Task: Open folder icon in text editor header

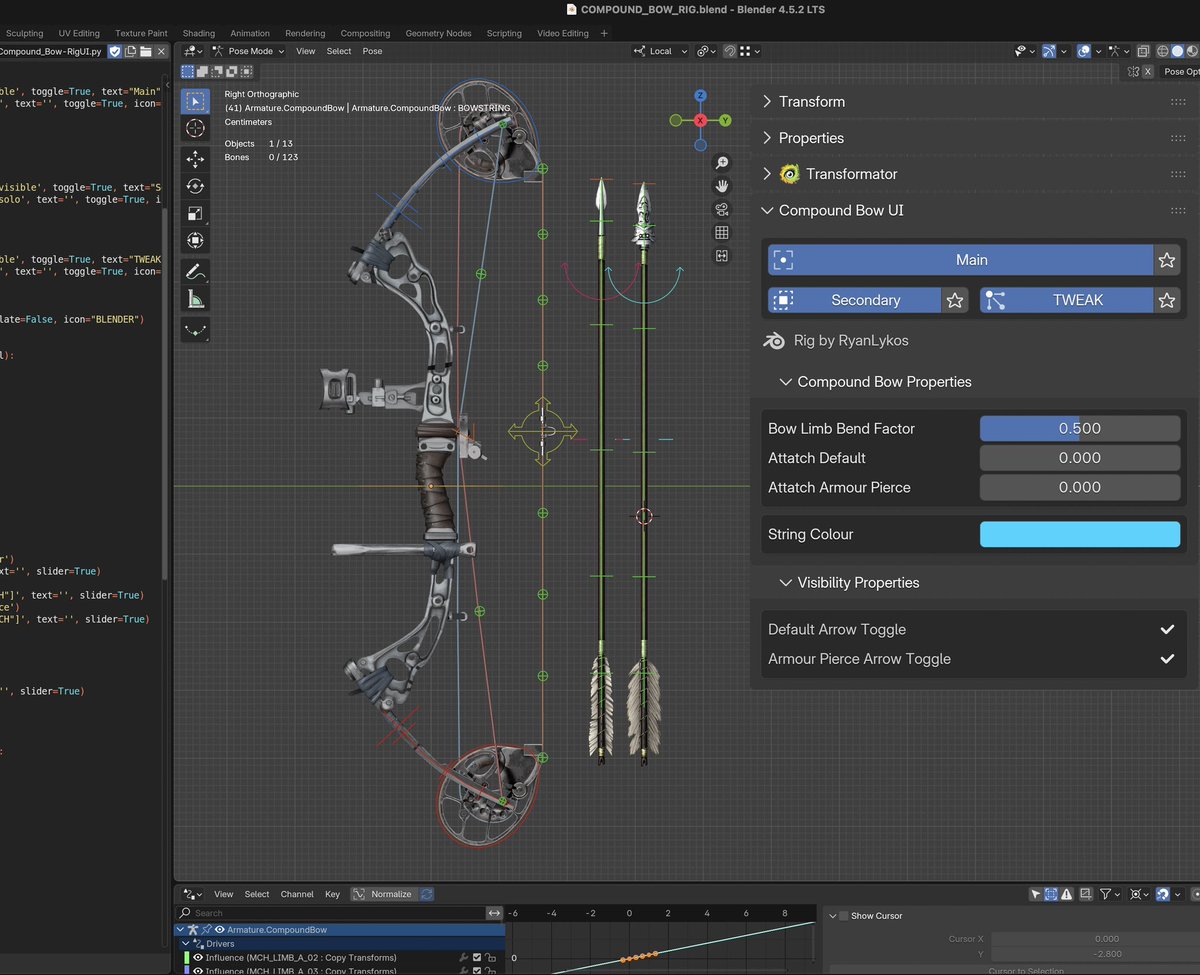Action: click(x=145, y=51)
